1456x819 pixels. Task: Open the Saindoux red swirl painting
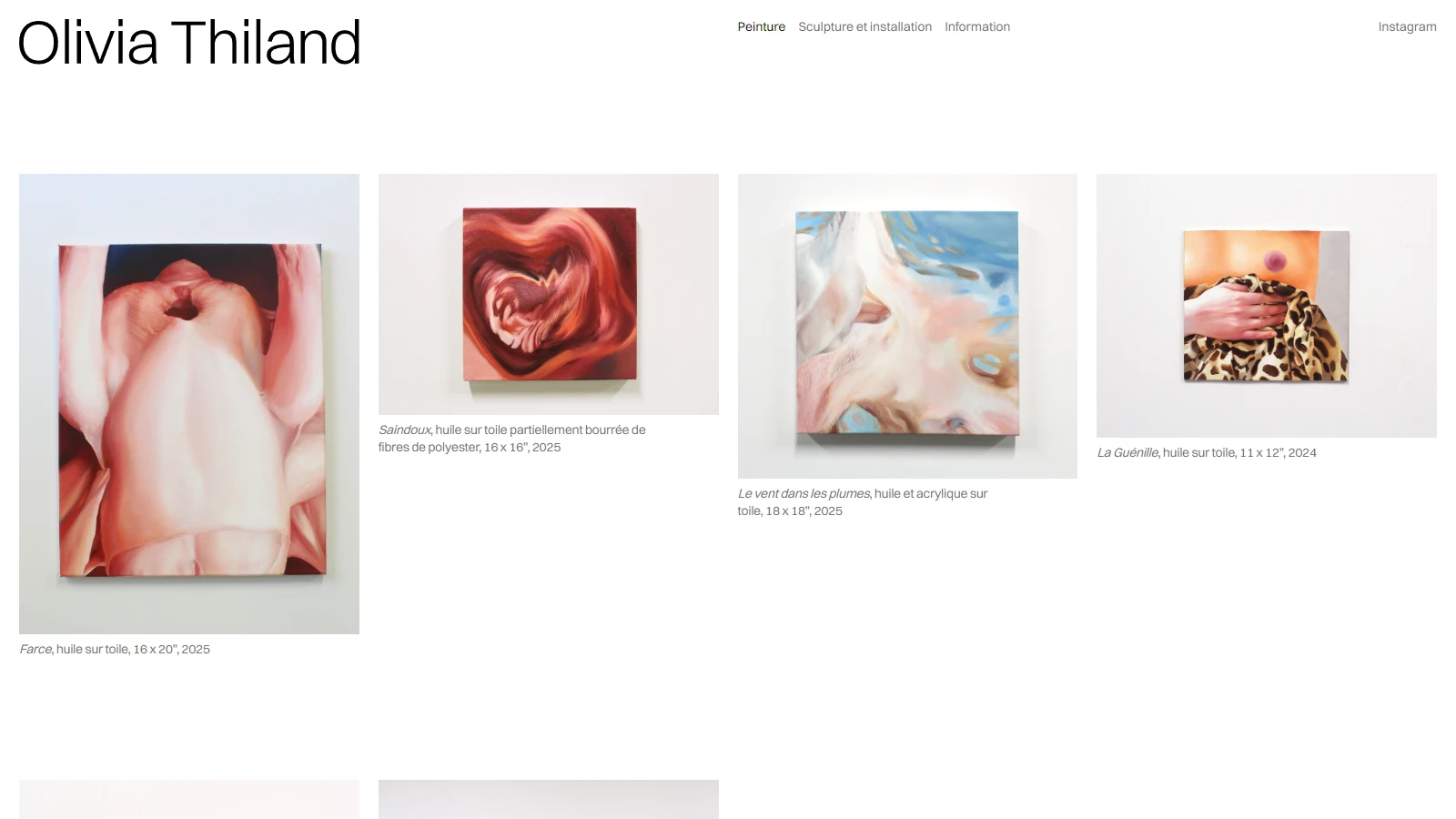tap(549, 294)
